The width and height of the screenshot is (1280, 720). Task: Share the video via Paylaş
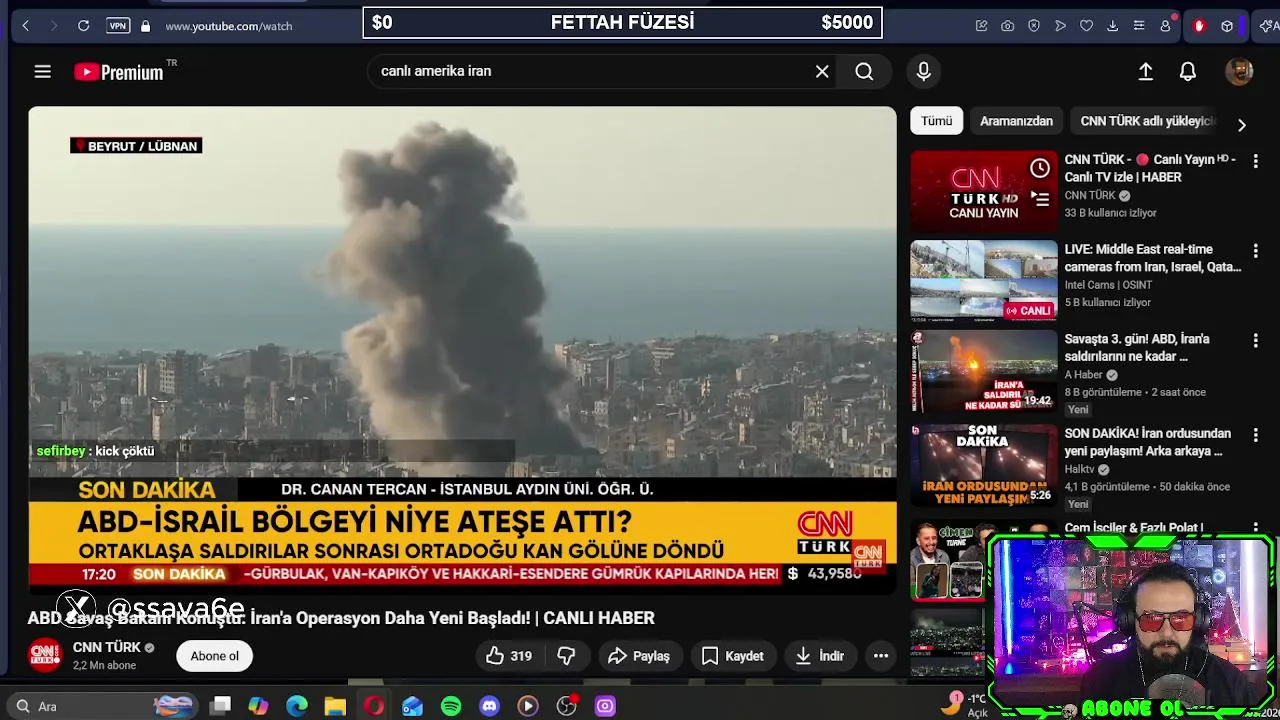639,656
